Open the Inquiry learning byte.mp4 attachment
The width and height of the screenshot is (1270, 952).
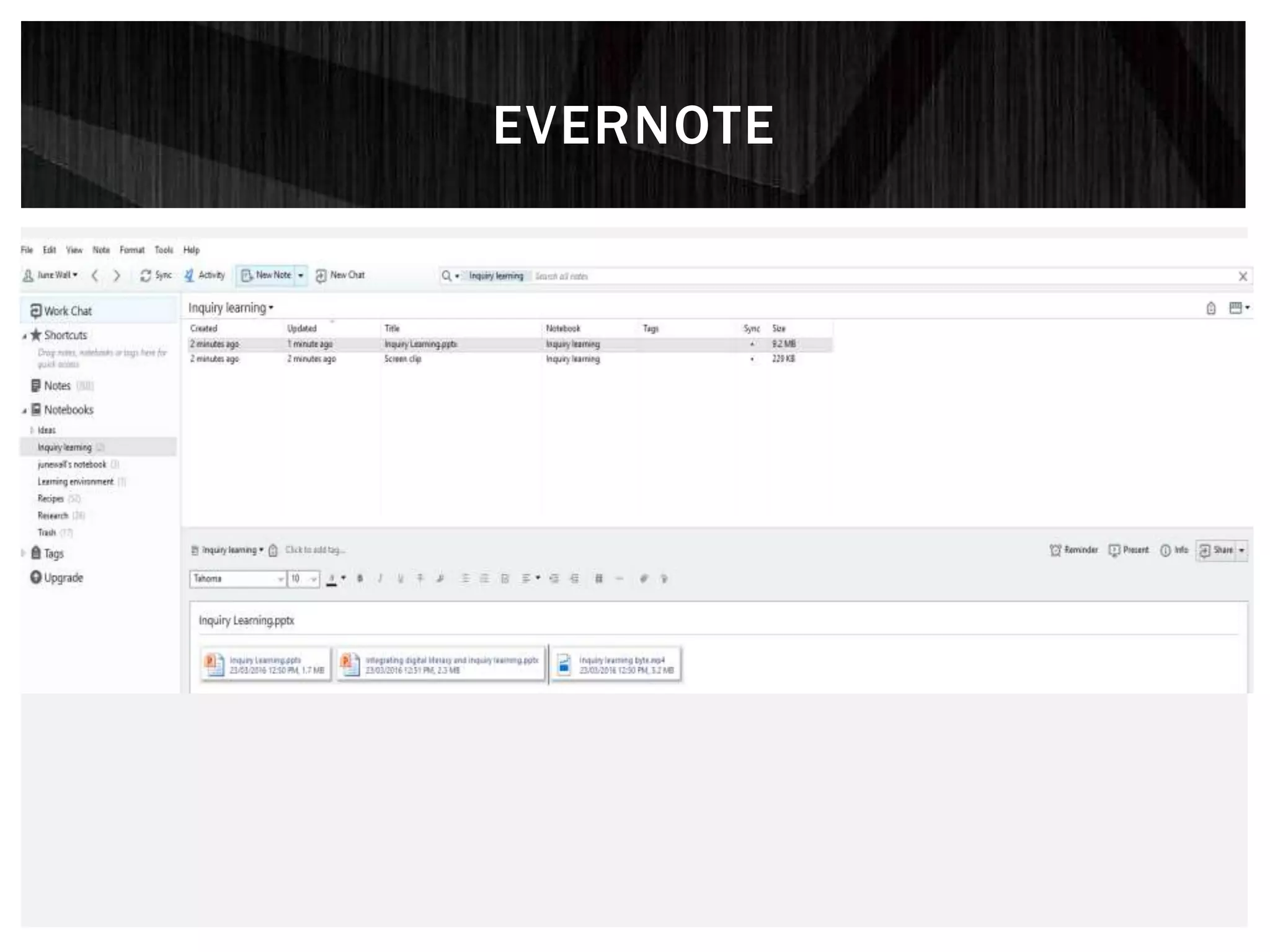616,664
